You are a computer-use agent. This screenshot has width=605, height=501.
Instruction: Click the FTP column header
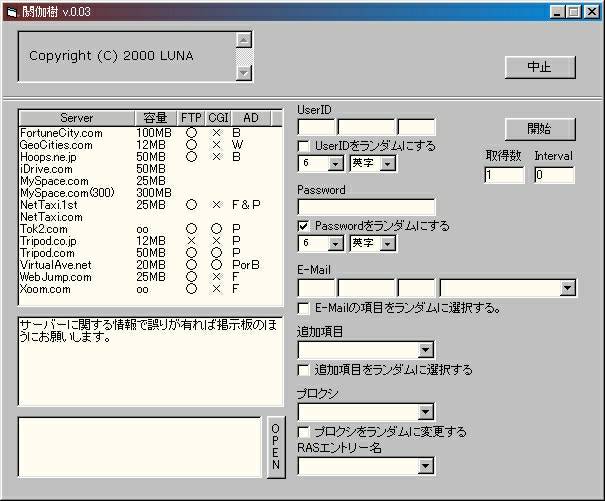(x=191, y=118)
